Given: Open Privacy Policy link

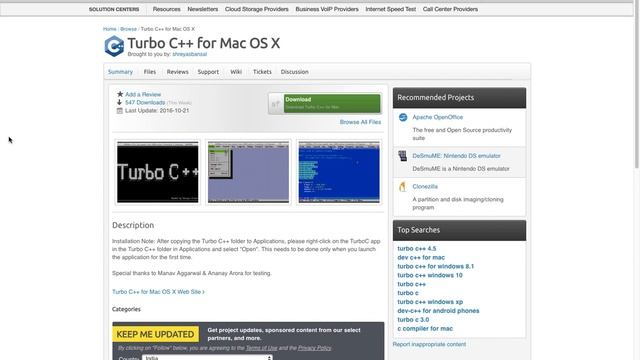Looking at the screenshot, I should [x=314, y=348].
